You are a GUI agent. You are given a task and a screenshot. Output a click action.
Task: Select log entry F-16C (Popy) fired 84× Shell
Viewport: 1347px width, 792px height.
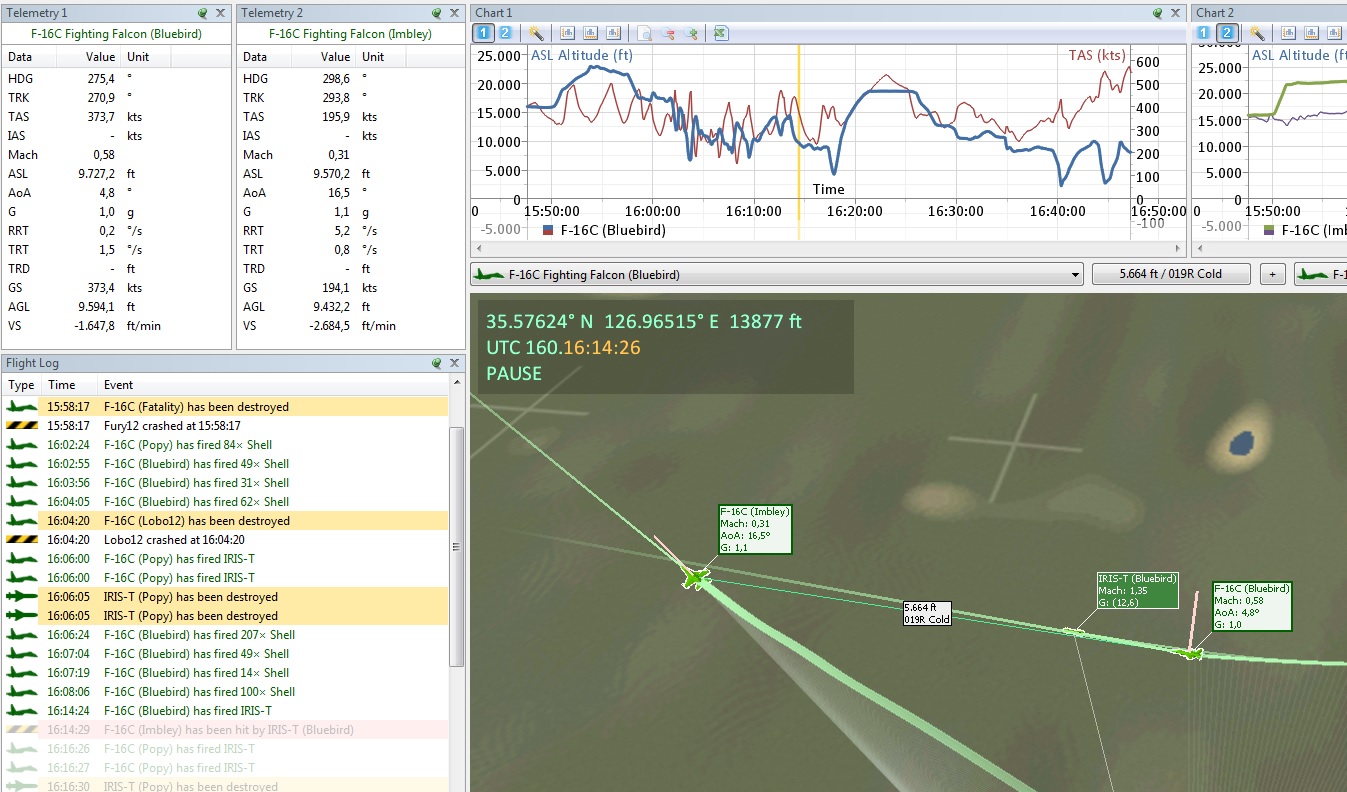(x=225, y=445)
